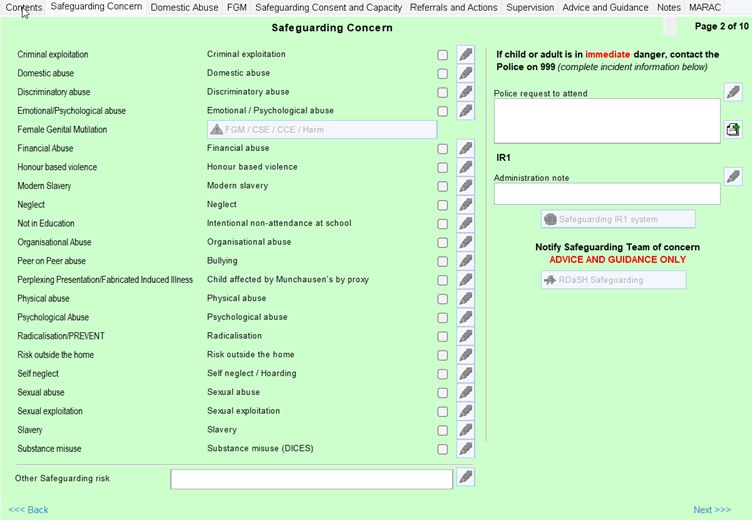Open note pencil for Sexual exploitation row

tap(465, 410)
